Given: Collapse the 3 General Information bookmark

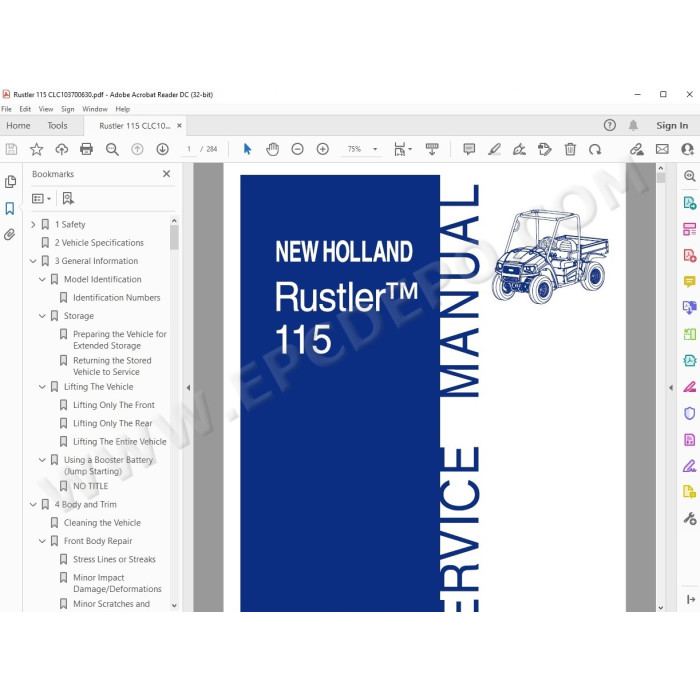Looking at the screenshot, I should (x=33, y=261).
